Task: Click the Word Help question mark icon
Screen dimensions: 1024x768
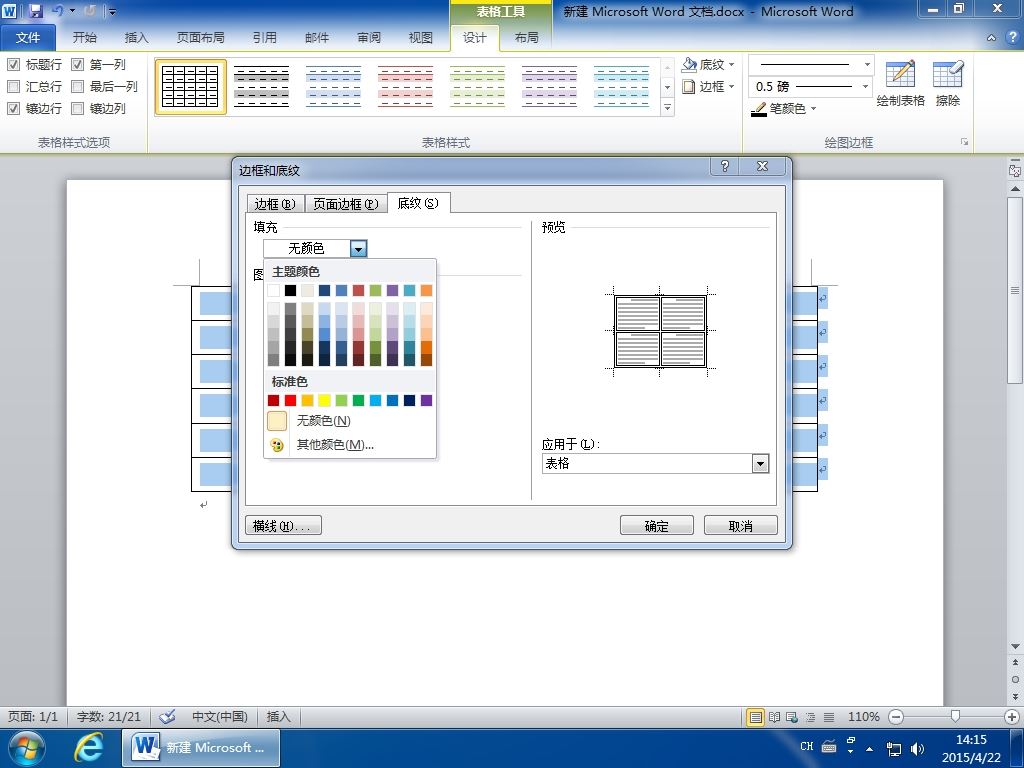Action: (1013, 38)
